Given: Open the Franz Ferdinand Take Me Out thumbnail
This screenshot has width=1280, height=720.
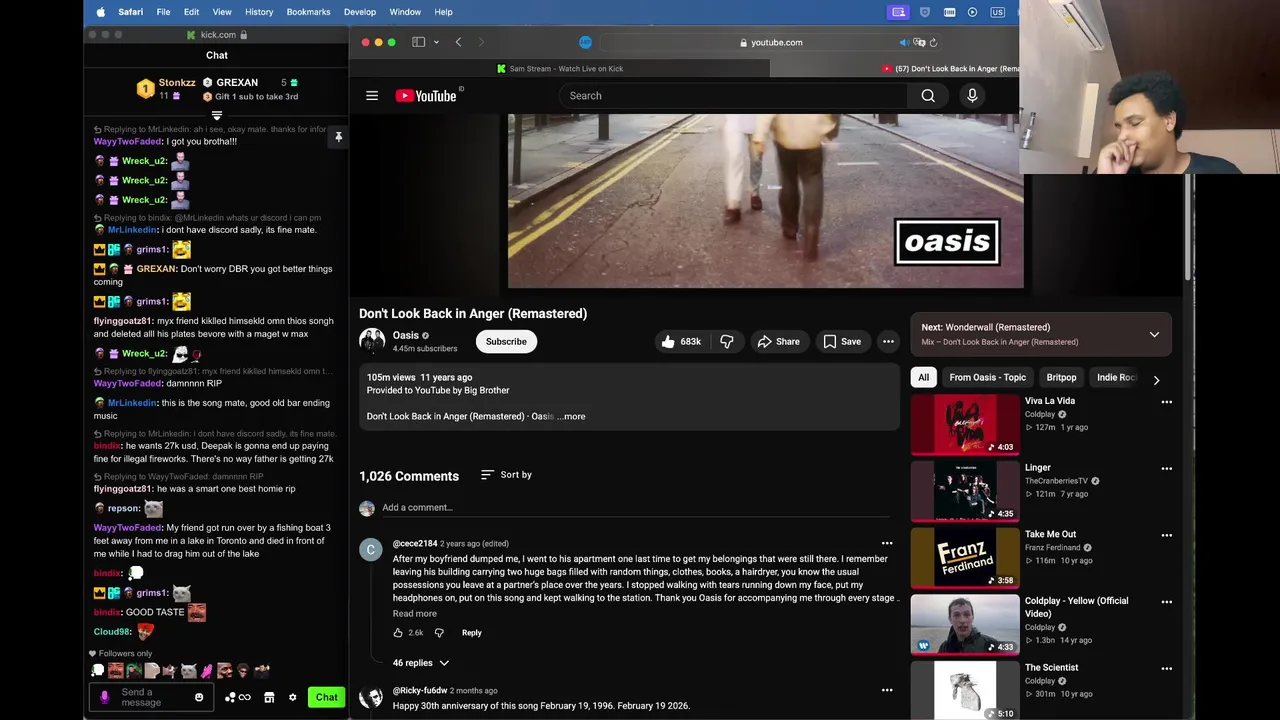Looking at the screenshot, I should [x=965, y=558].
